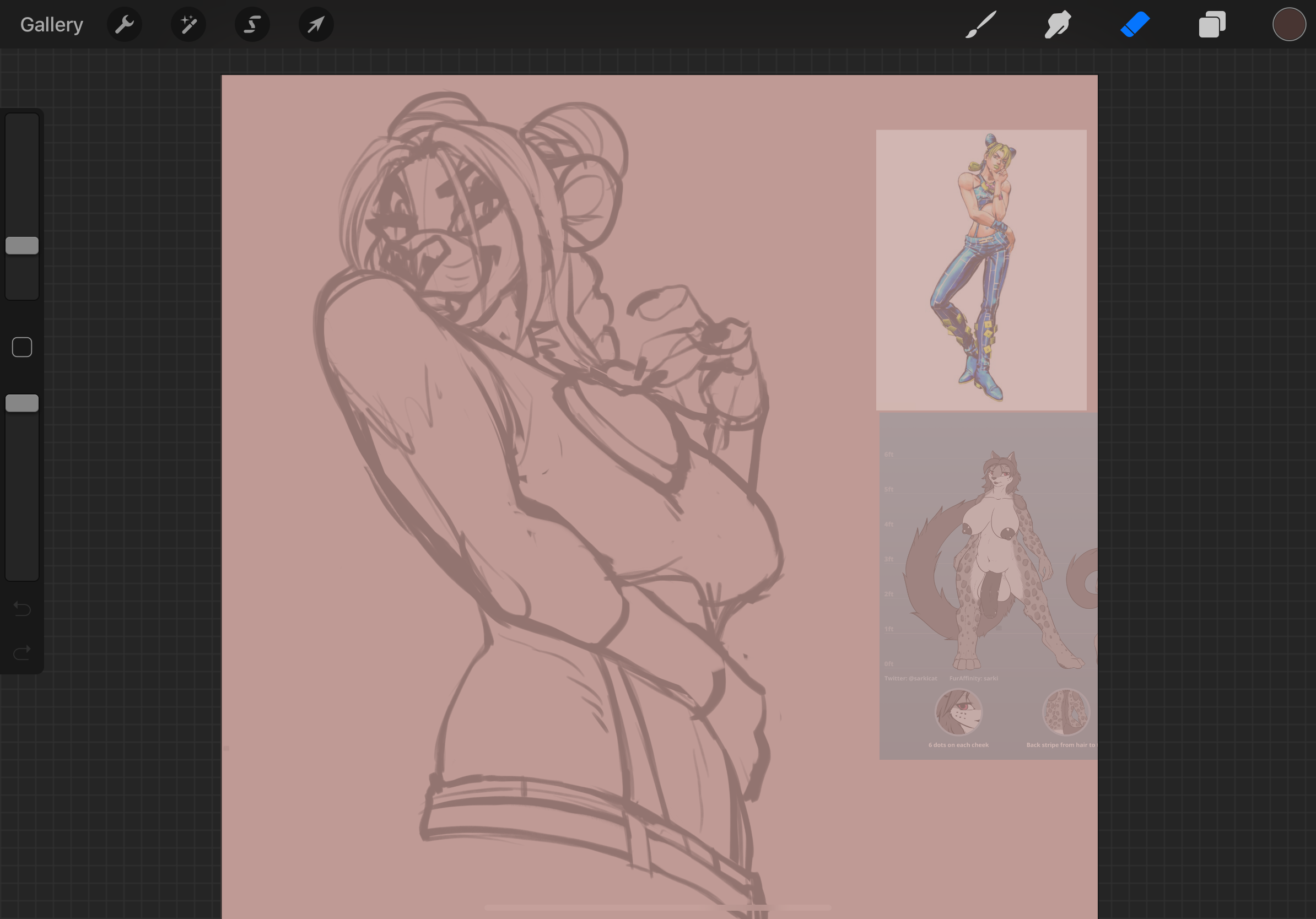Select the Smudge tool
This screenshot has height=919, width=1316.
[x=1058, y=25]
